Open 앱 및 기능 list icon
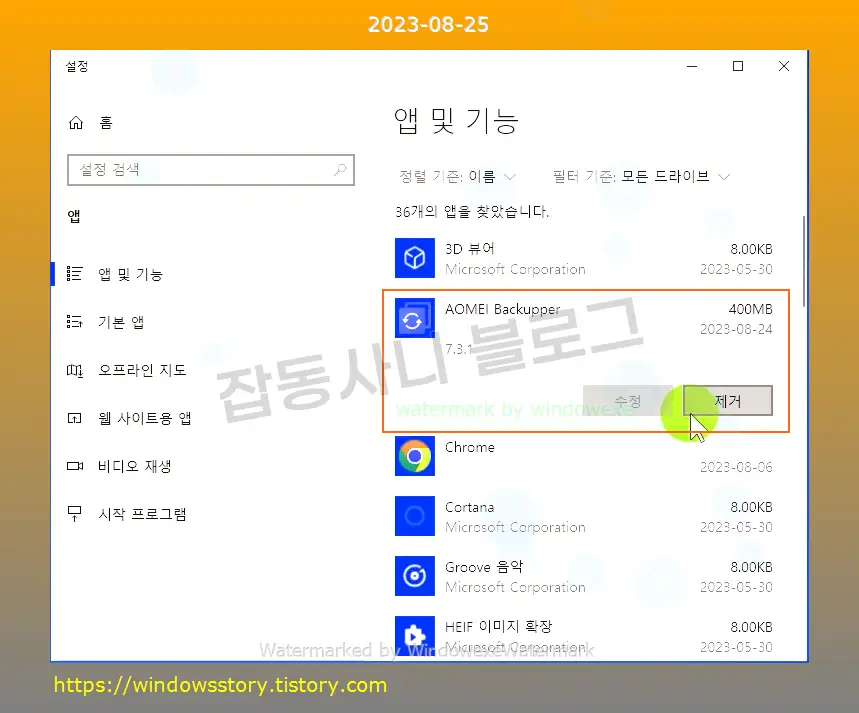 tap(75, 273)
